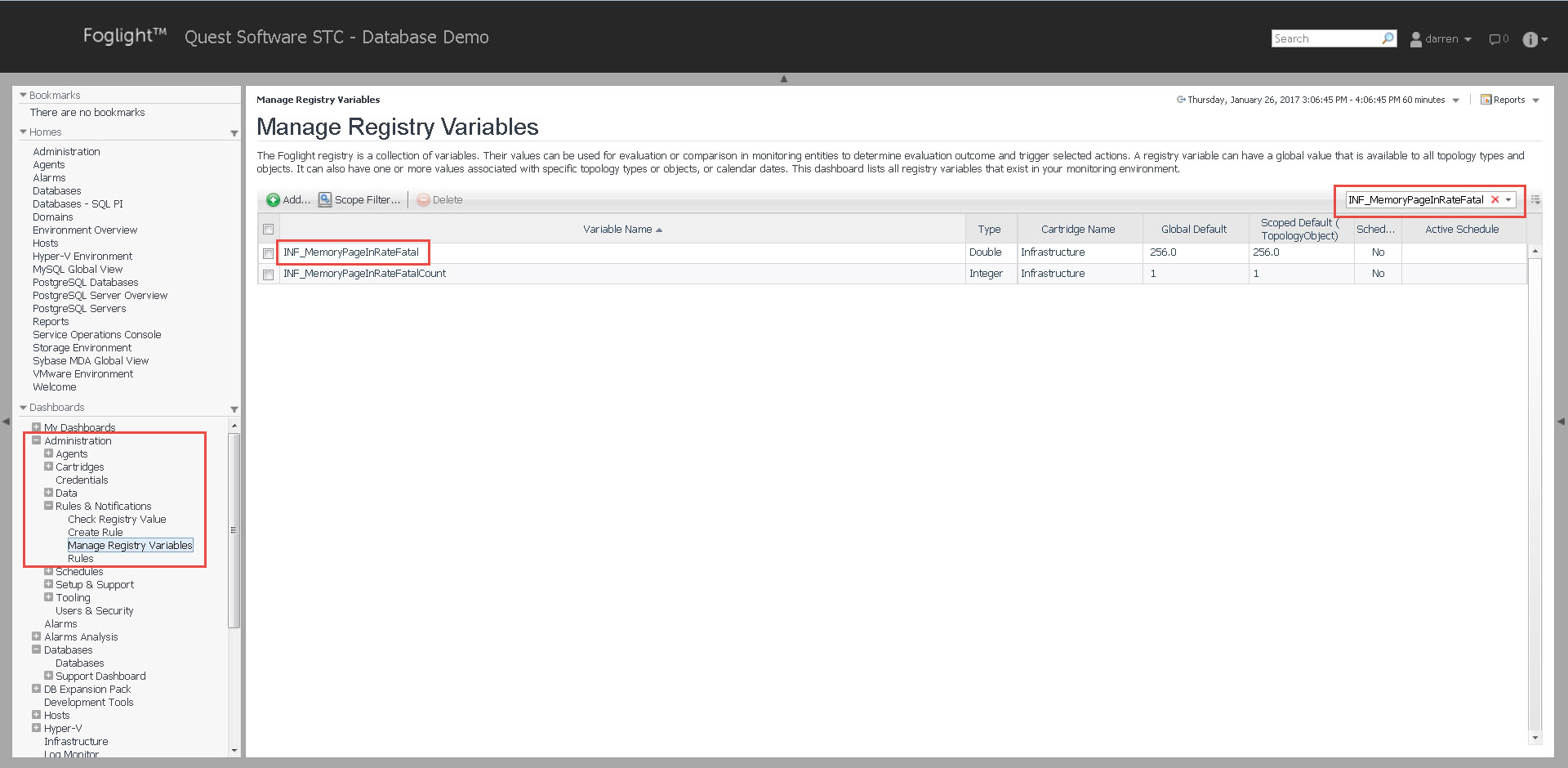Open the INF_MemoryPageInRateFatal variable link
This screenshot has width=1568, height=768.
351,252
